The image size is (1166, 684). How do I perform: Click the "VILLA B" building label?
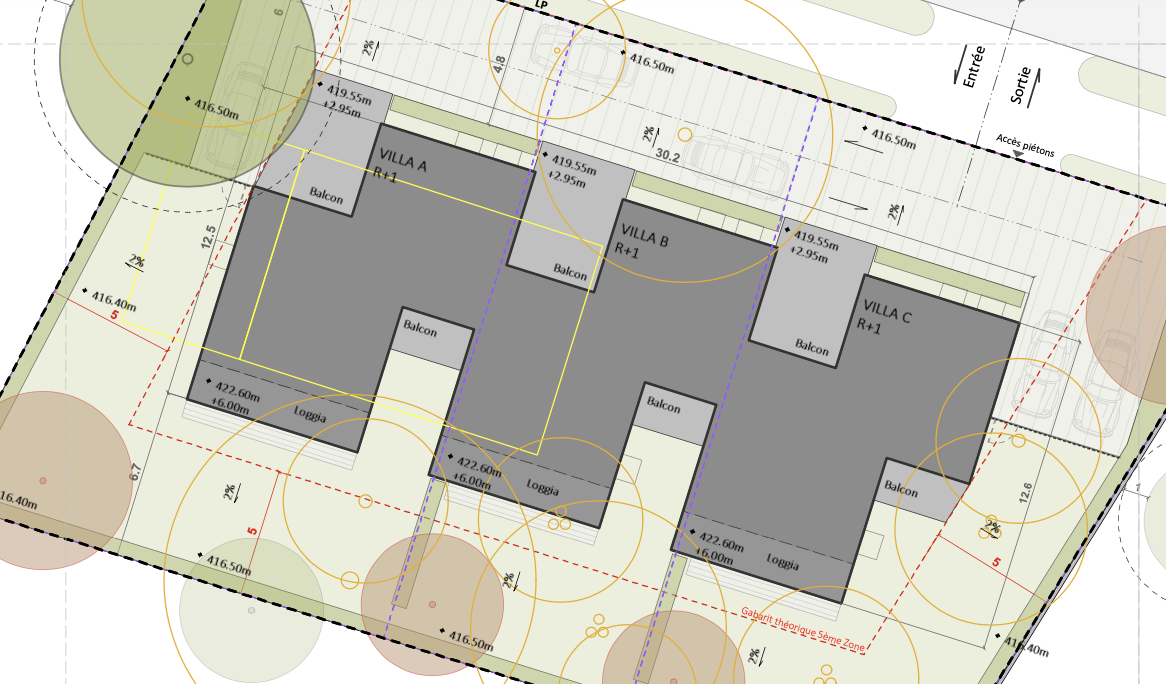[645, 235]
